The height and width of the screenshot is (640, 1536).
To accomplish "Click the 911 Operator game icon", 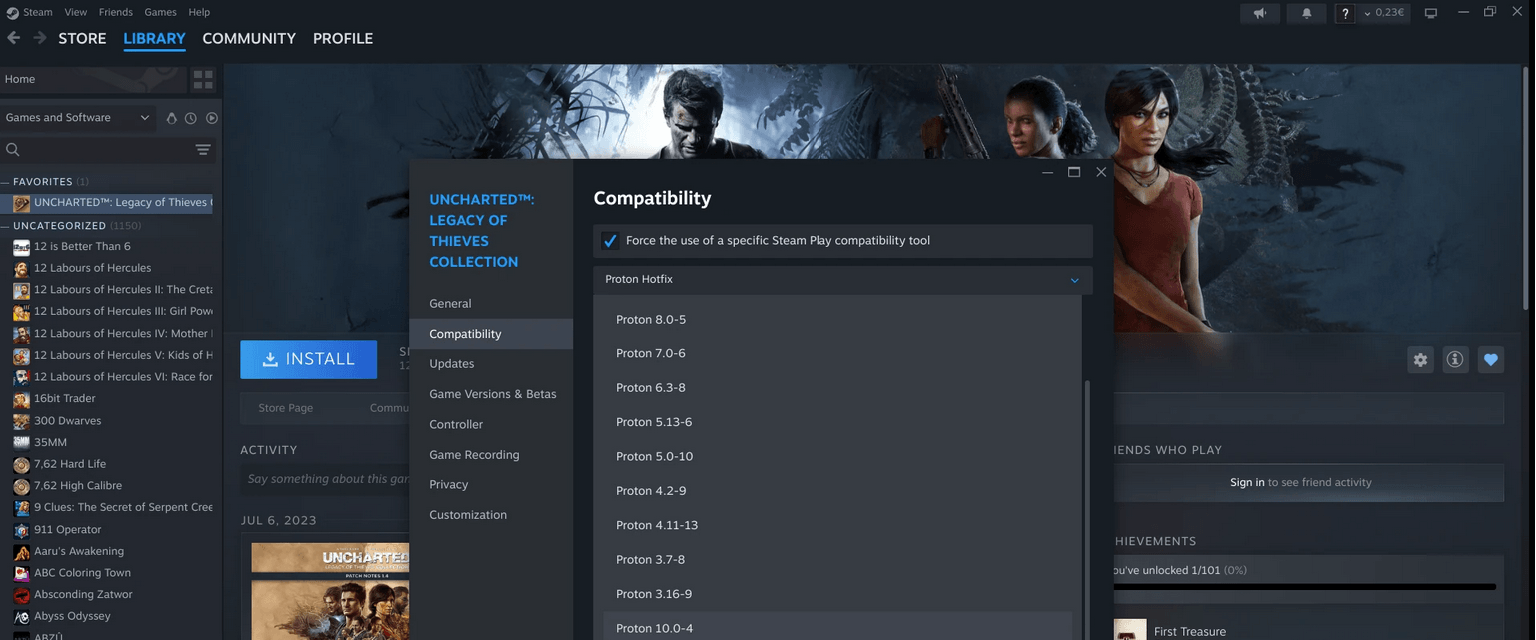I will (x=21, y=530).
